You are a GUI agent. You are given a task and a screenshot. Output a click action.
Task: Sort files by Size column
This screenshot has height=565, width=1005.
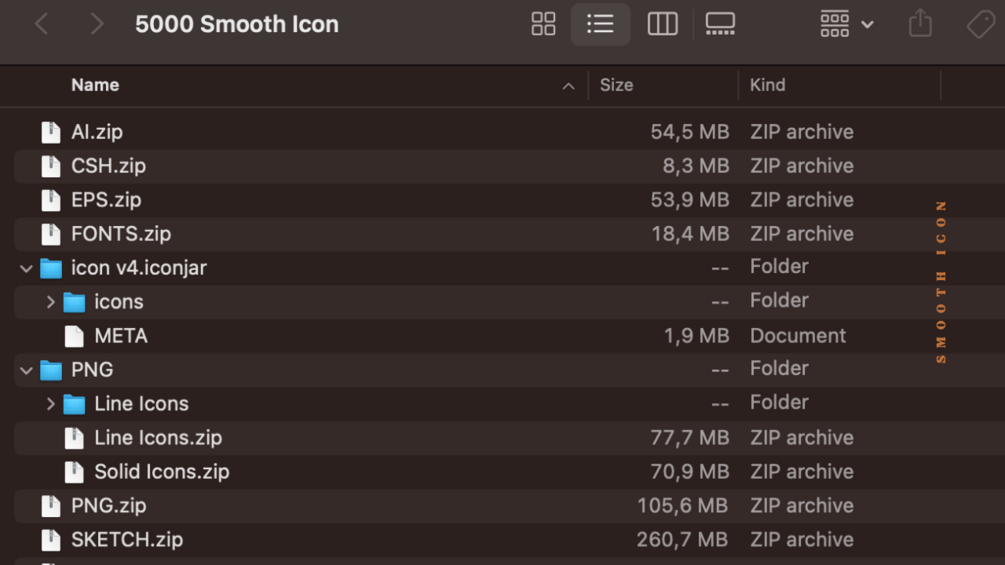616,85
